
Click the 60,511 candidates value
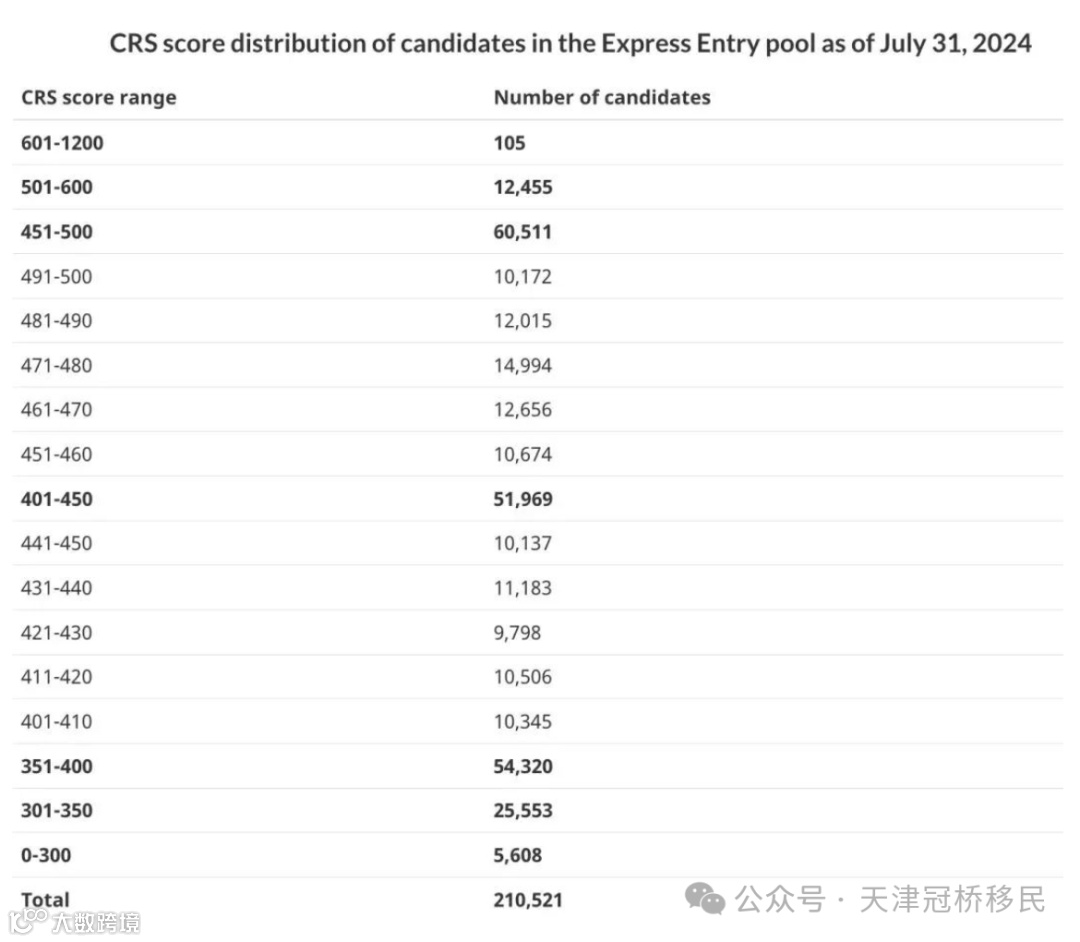pyautogui.click(x=523, y=232)
